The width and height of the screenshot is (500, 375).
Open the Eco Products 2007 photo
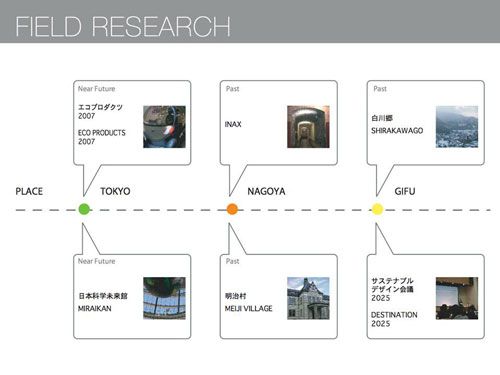click(164, 127)
